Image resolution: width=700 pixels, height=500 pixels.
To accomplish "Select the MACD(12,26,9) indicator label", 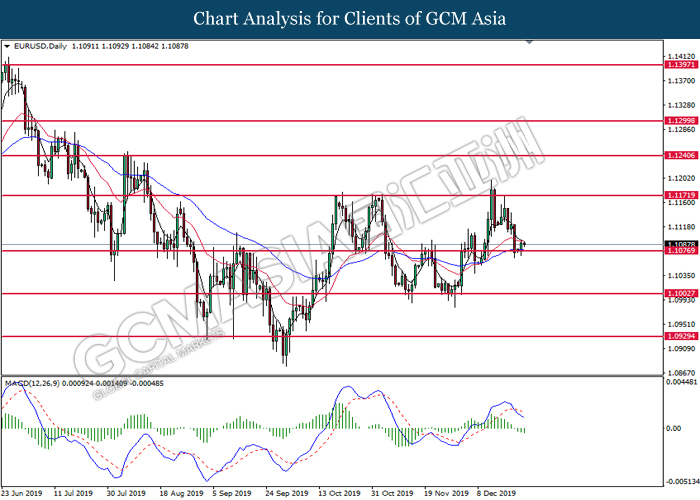I will coord(32,383).
